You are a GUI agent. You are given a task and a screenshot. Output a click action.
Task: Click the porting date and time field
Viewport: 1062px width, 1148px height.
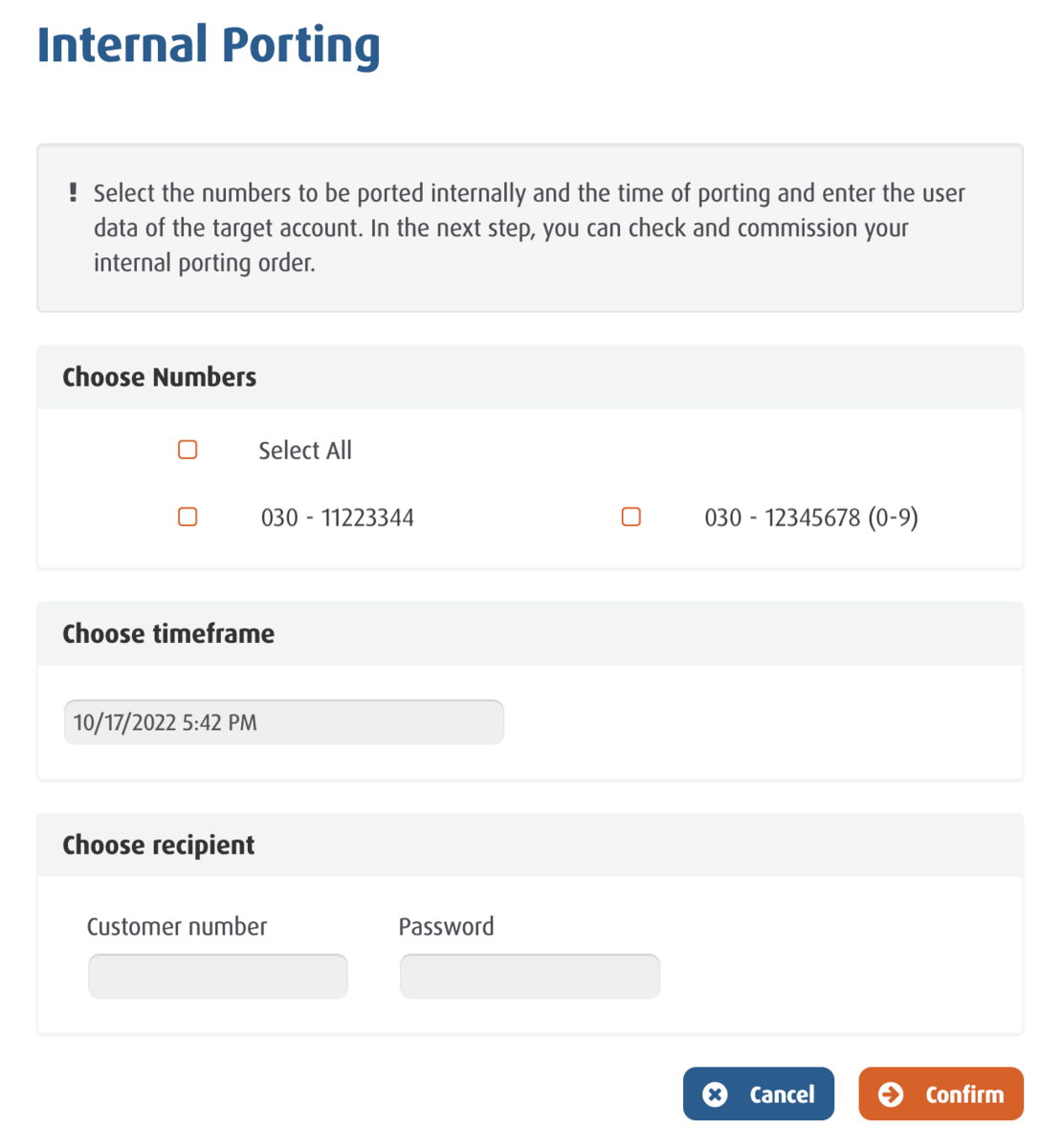coord(283,722)
